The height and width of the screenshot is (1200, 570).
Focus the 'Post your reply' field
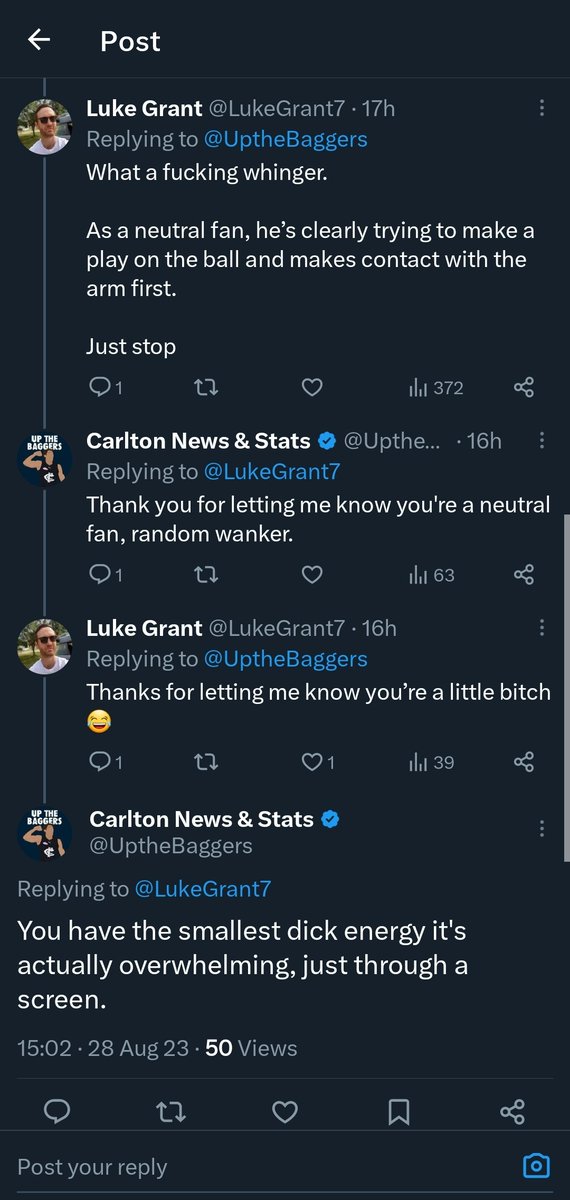point(260,1166)
